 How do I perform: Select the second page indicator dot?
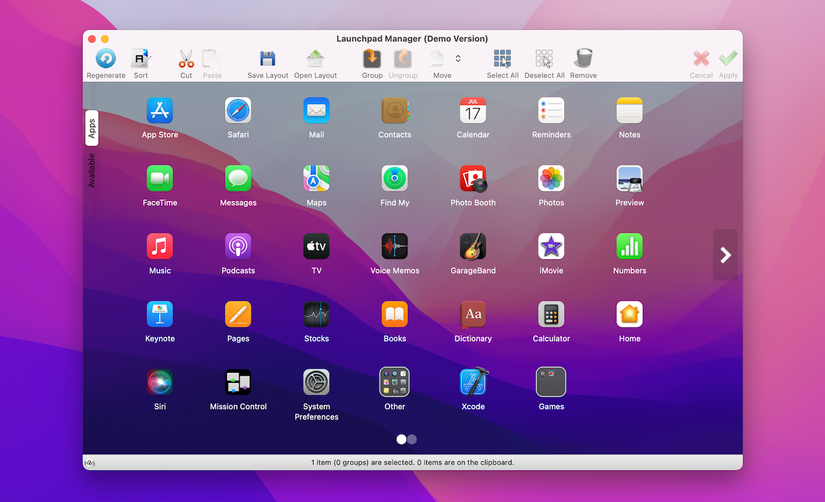point(412,439)
